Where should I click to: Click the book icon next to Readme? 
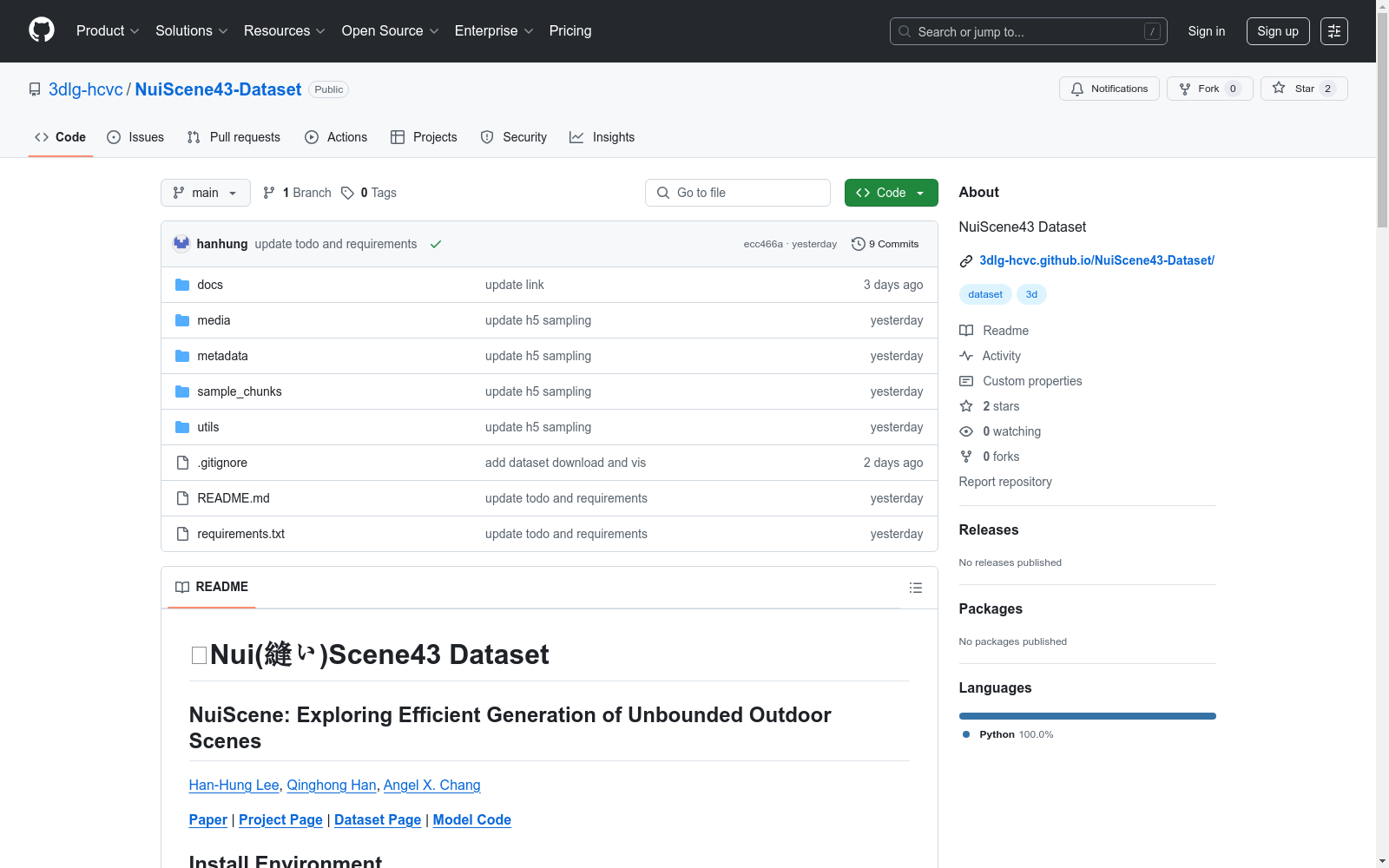tap(966, 331)
